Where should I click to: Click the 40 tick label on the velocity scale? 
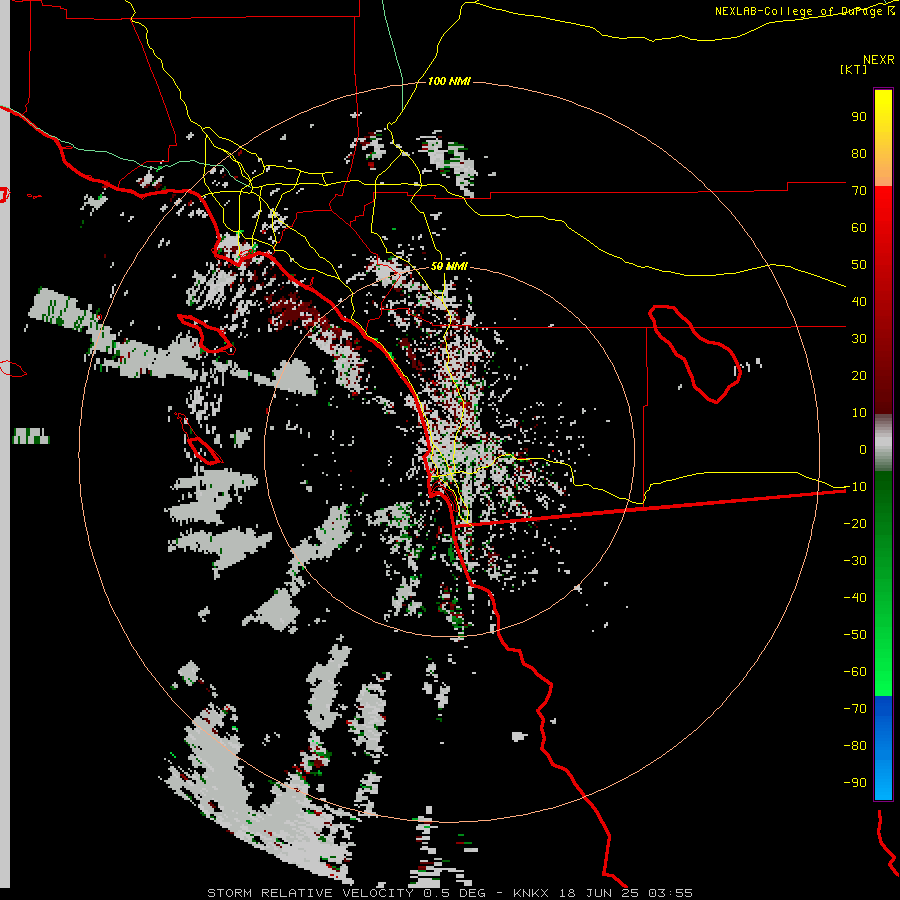859,301
